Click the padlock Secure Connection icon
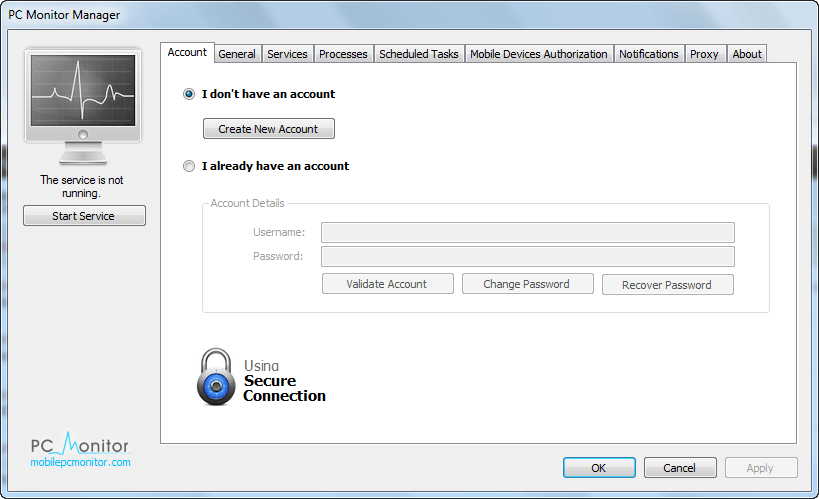This screenshot has width=819, height=499. pyautogui.click(x=216, y=377)
